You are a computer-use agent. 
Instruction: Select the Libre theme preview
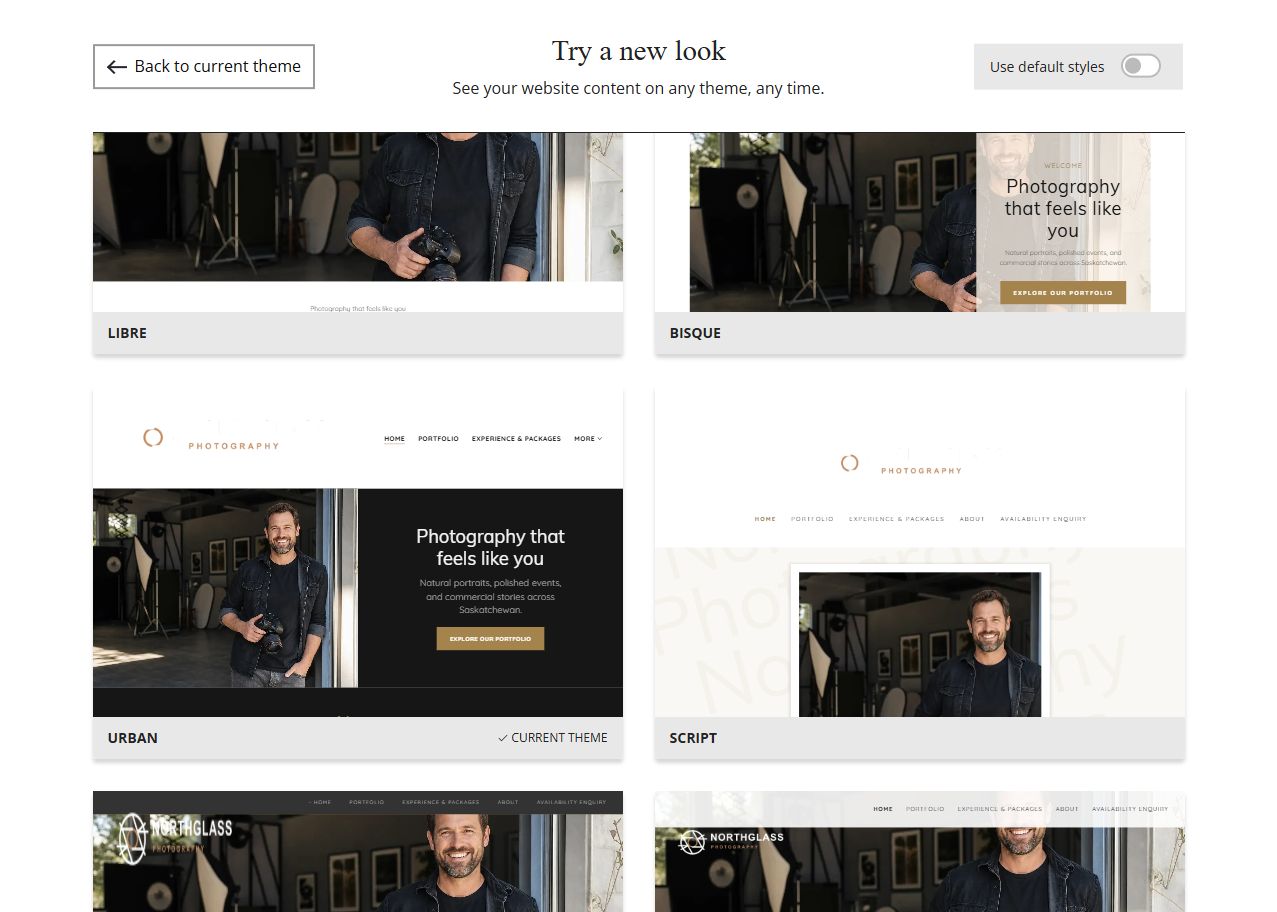tap(358, 222)
